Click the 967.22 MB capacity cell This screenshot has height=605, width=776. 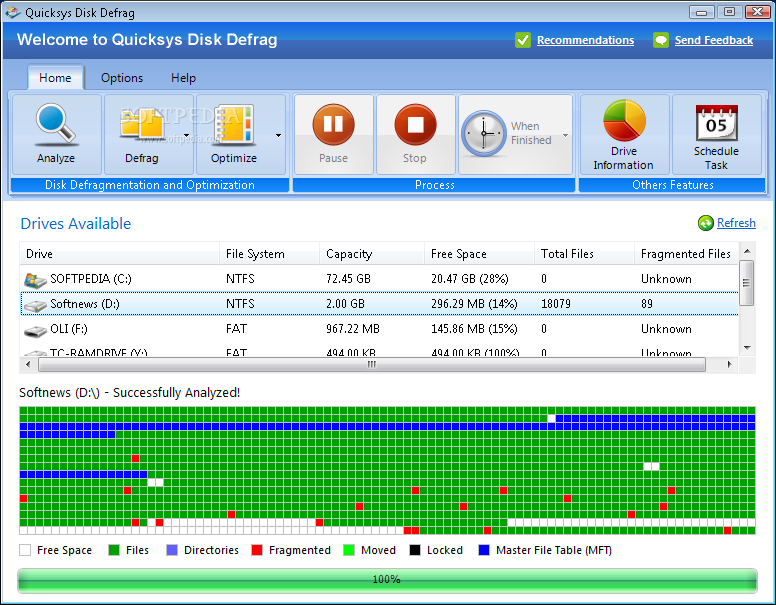pyautogui.click(x=353, y=329)
